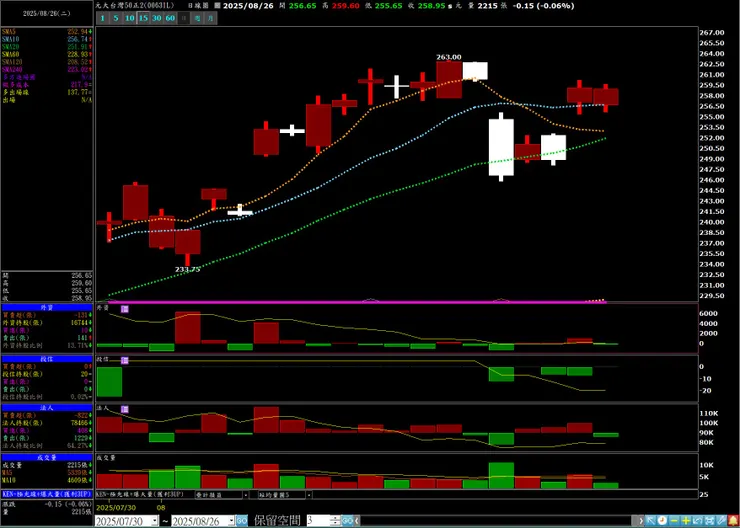Click the small icon left of 2025/08/26 header
Viewport: 740px width, 528px height.
217,6
